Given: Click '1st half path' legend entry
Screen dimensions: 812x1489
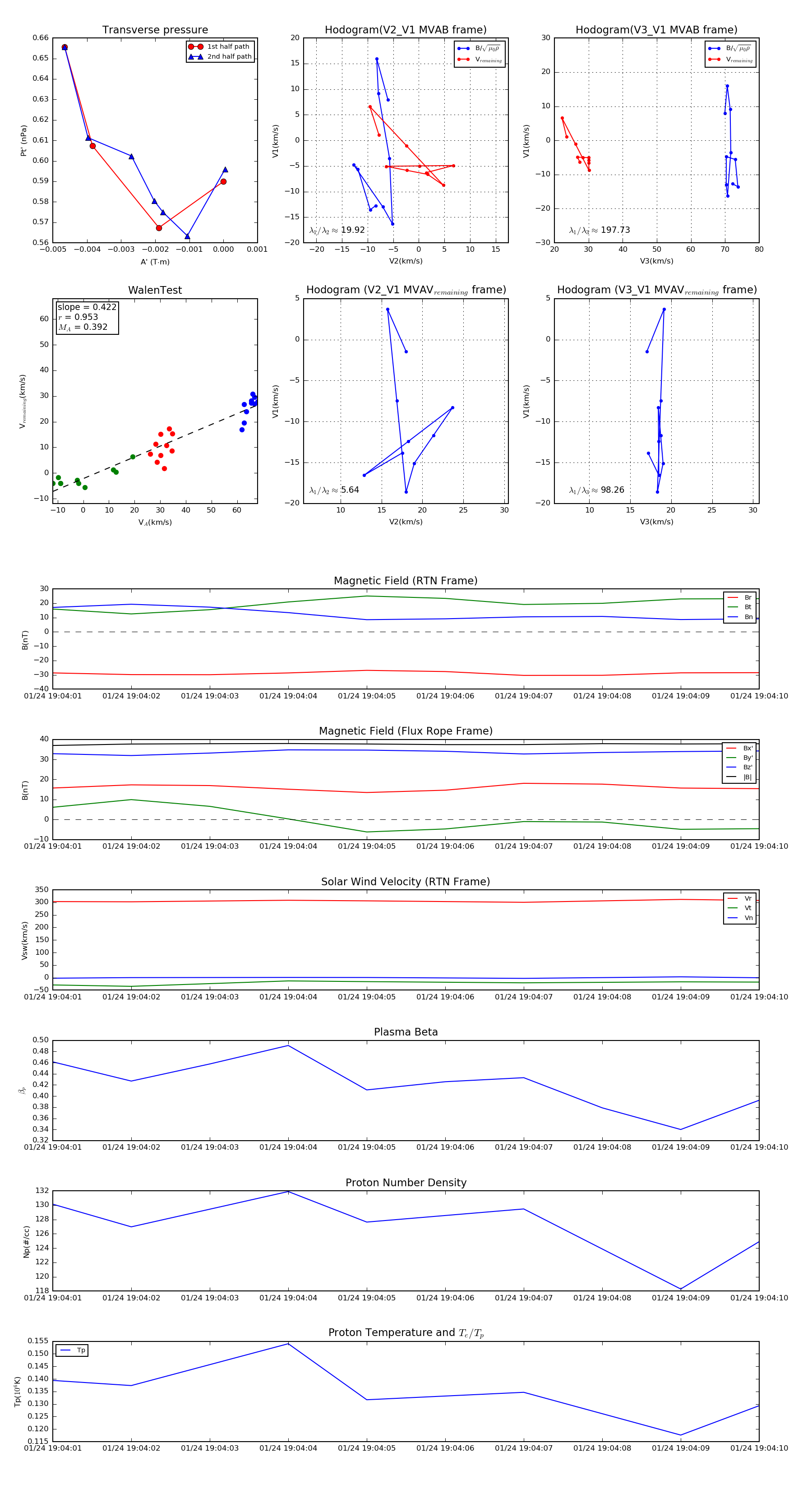Looking at the screenshot, I should pyautogui.click(x=220, y=47).
